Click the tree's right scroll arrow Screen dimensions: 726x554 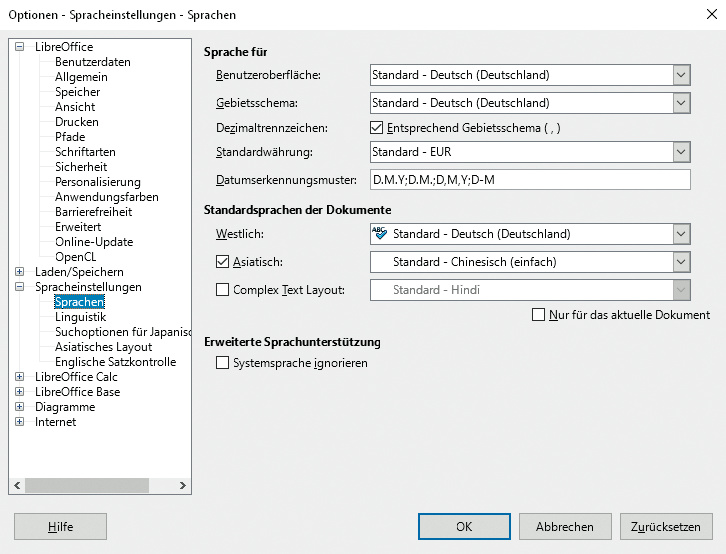[x=182, y=485]
